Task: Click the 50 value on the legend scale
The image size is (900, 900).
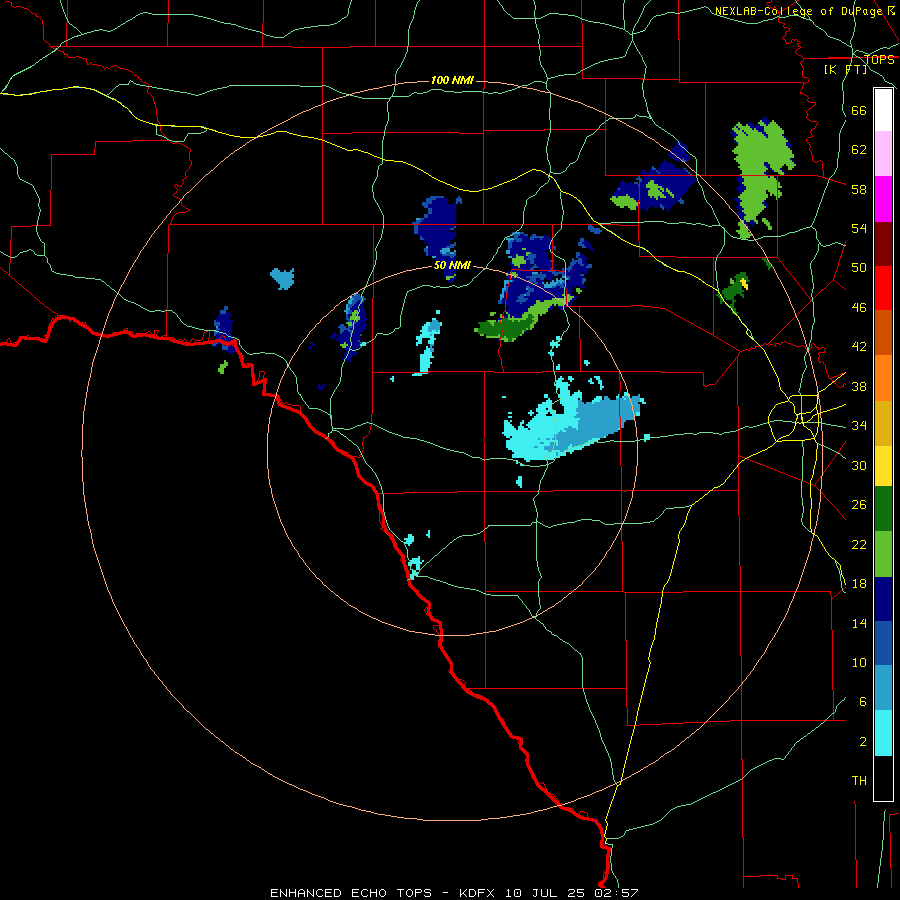Action: click(859, 268)
